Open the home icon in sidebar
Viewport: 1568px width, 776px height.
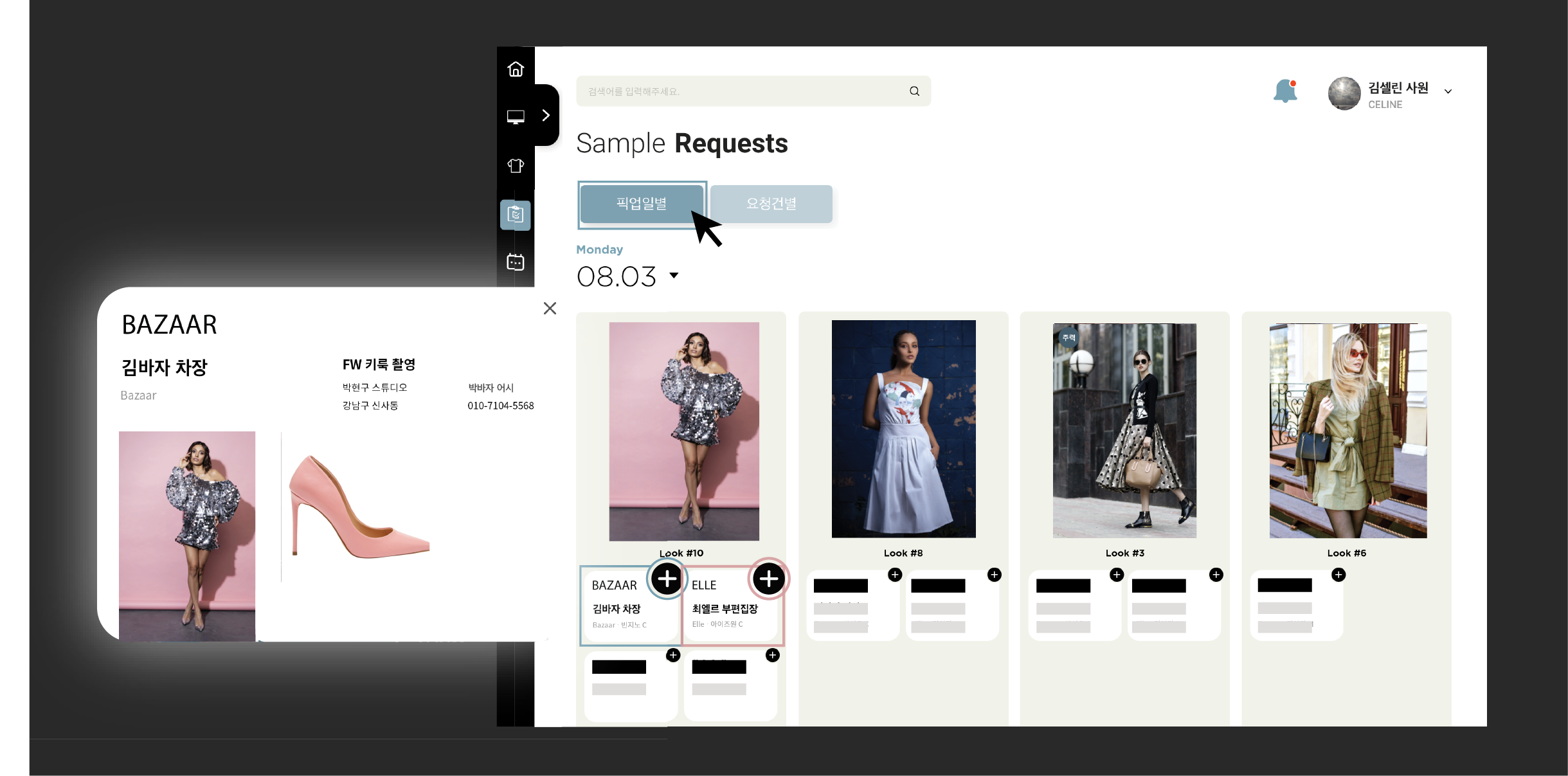click(x=516, y=69)
